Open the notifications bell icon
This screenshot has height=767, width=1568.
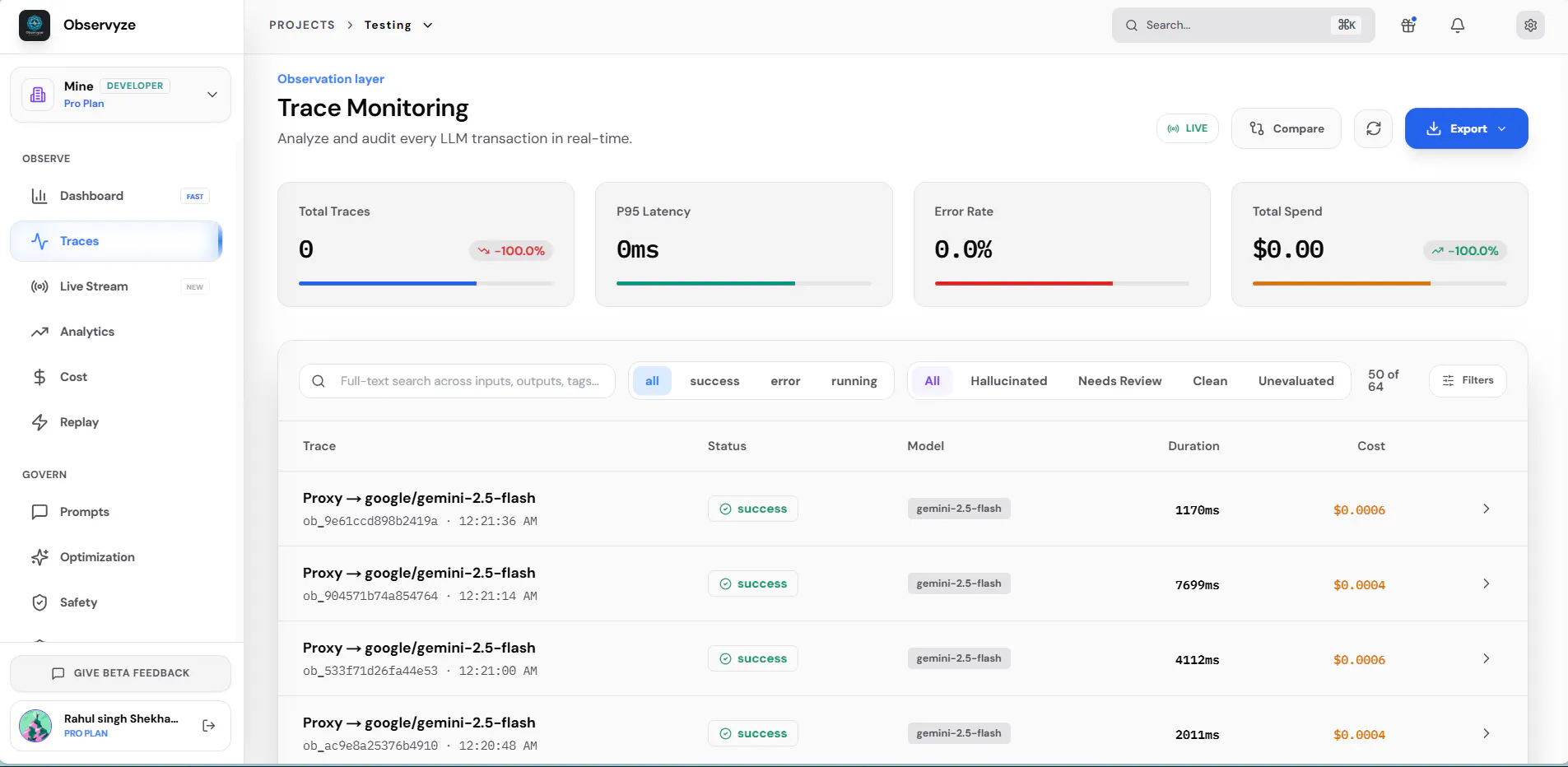(x=1457, y=26)
